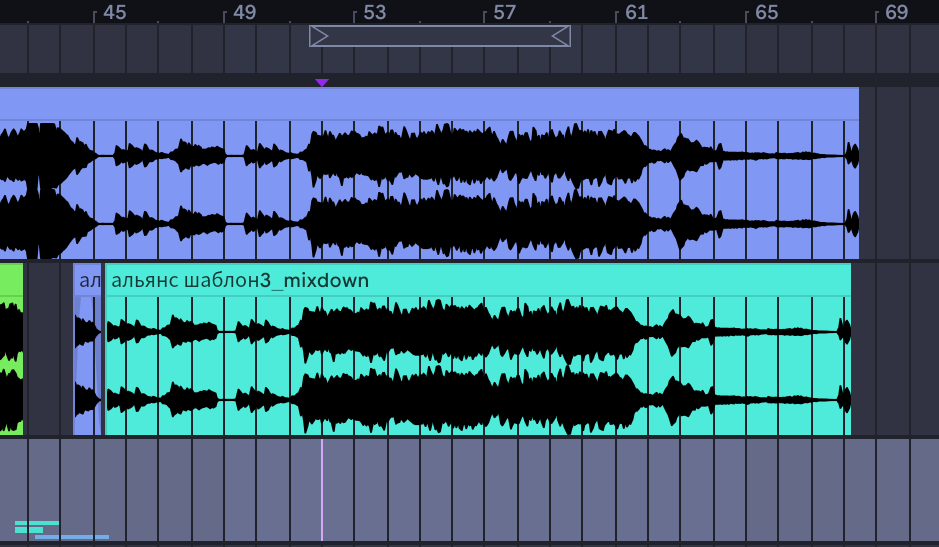This screenshot has height=547, width=939.
Task: Click the loop brace start handle
Action: click(319, 36)
